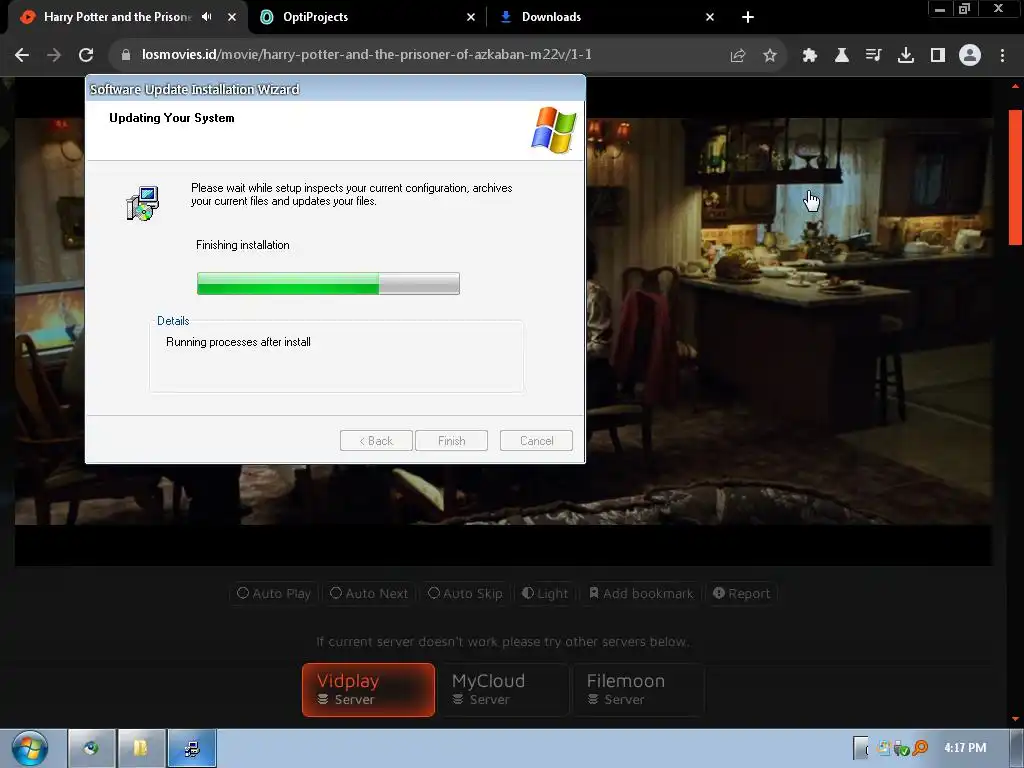Open the Chrome taskbar icon
The width and height of the screenshot is (1024, 768).
pos(91,748)
